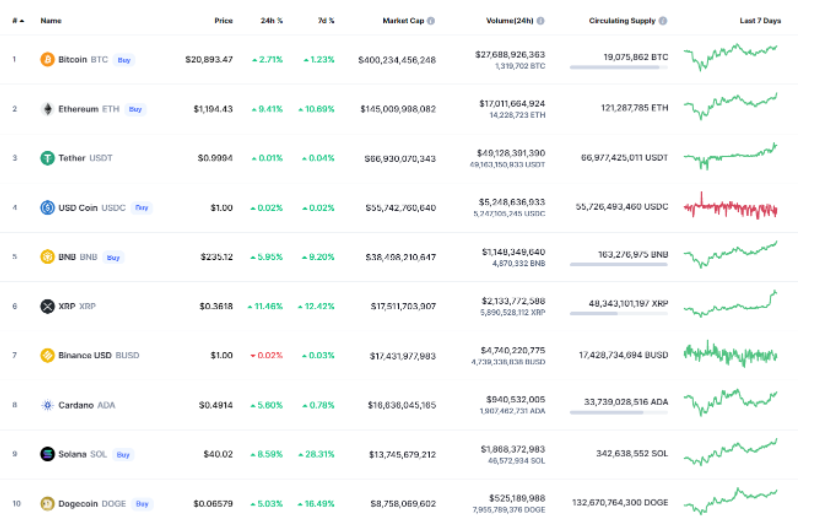Click the Bitcoin logo icon
Viewport: 813px width, 528px height.
(x=47, y=59)
